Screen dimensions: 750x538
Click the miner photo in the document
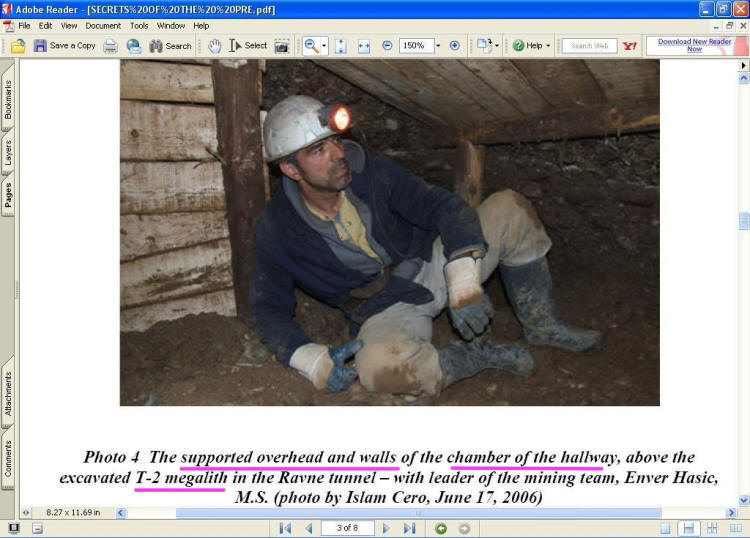tap(390, 232)
